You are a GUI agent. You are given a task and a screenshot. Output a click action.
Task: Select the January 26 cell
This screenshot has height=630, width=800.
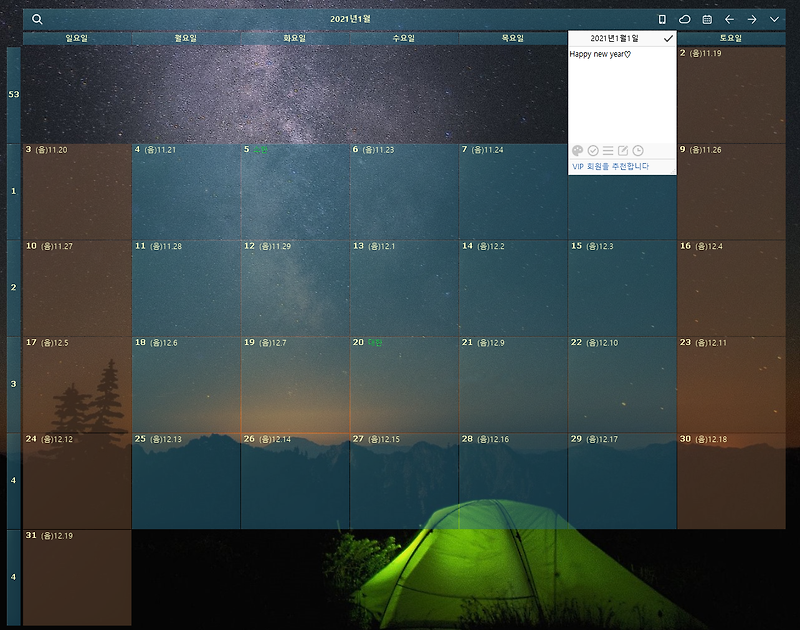point(295,481)
